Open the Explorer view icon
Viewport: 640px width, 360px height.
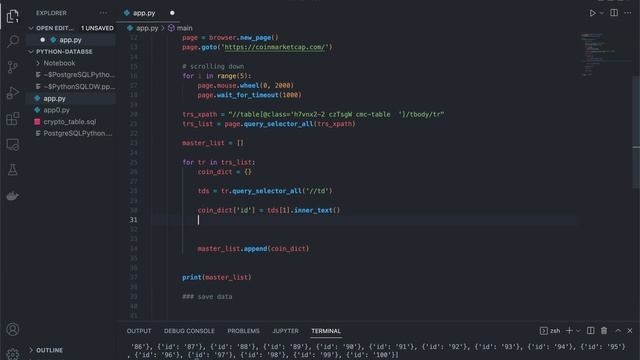click(13, 16)
